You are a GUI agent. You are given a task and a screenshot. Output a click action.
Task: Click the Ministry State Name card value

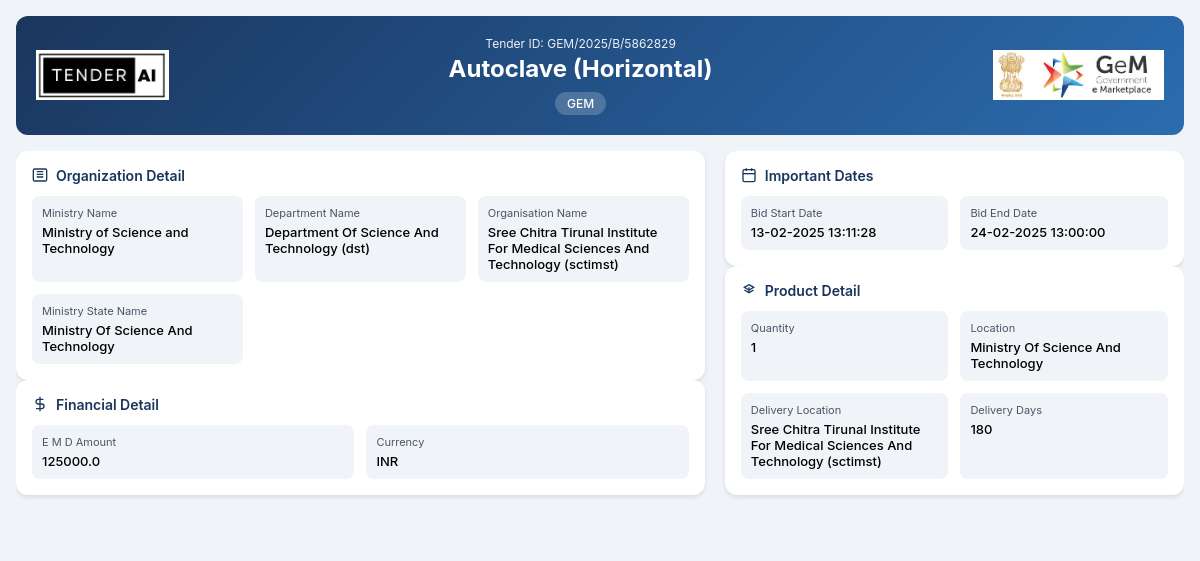(117, 338)
